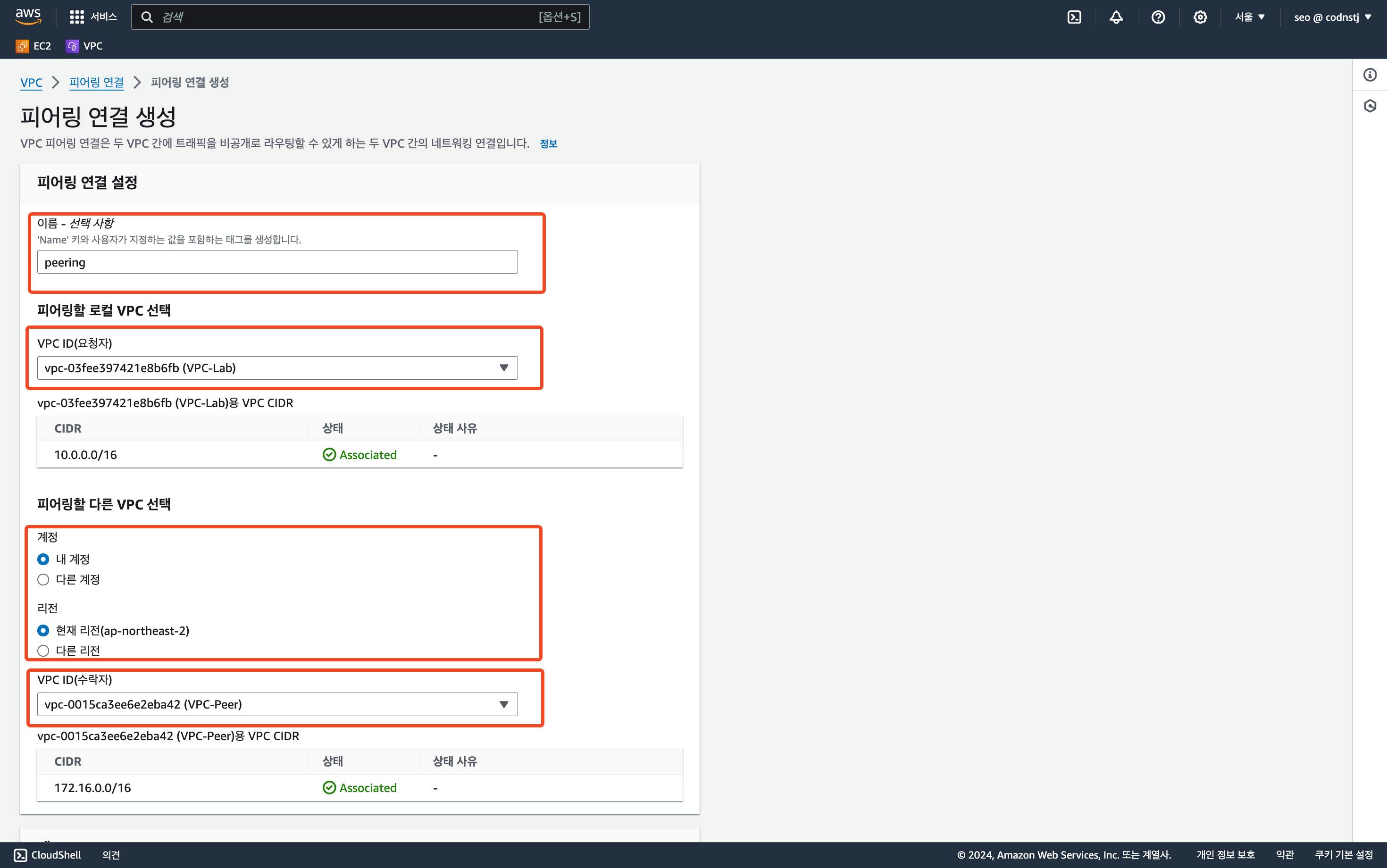Click the Name tag input field with peering
This screenshot has height=868, width=1387.
(x=277, y=262)
